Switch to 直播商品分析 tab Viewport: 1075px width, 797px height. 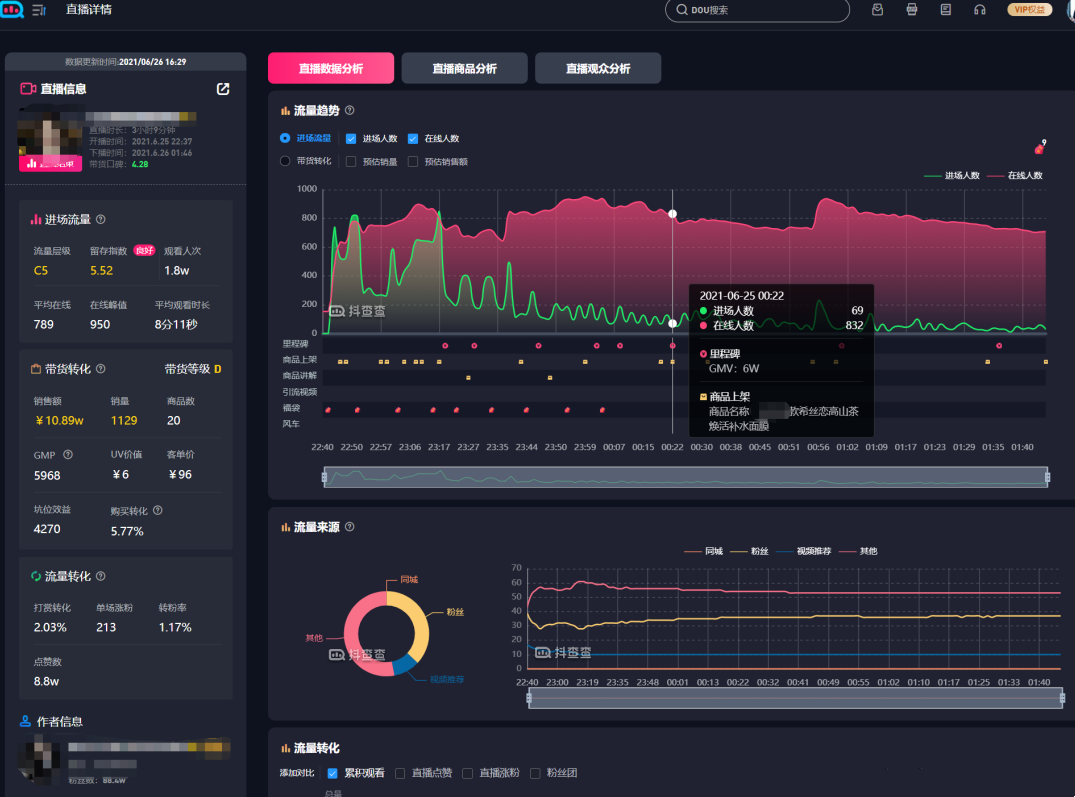point(464,69)
